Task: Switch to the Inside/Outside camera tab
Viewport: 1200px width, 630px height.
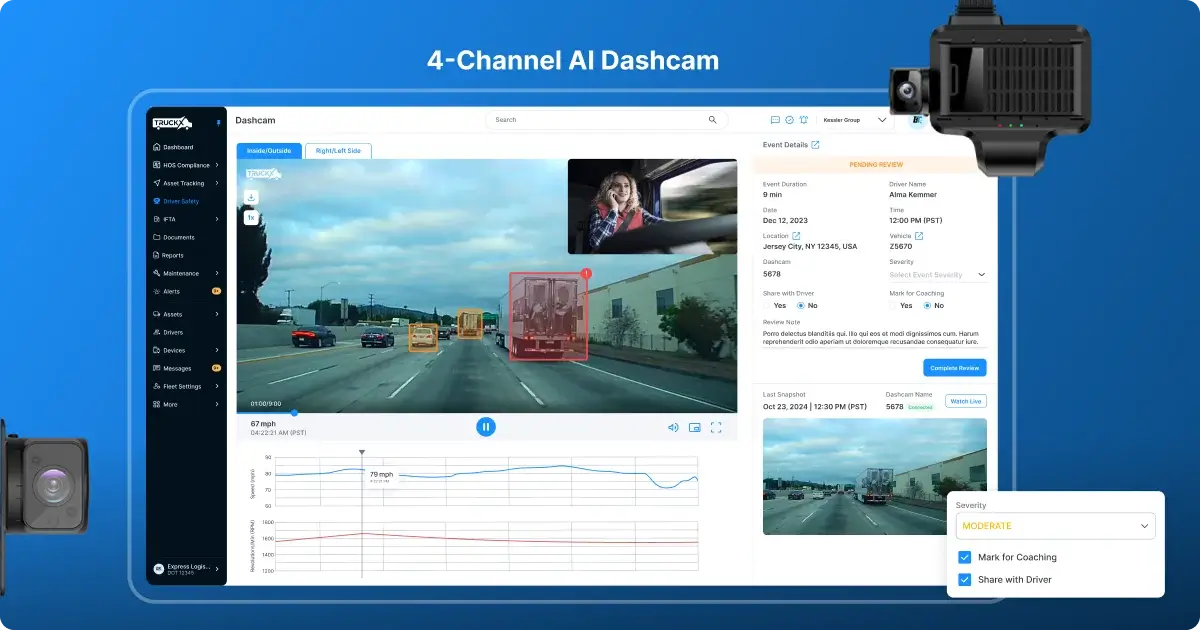Action: tap(268, 151)
